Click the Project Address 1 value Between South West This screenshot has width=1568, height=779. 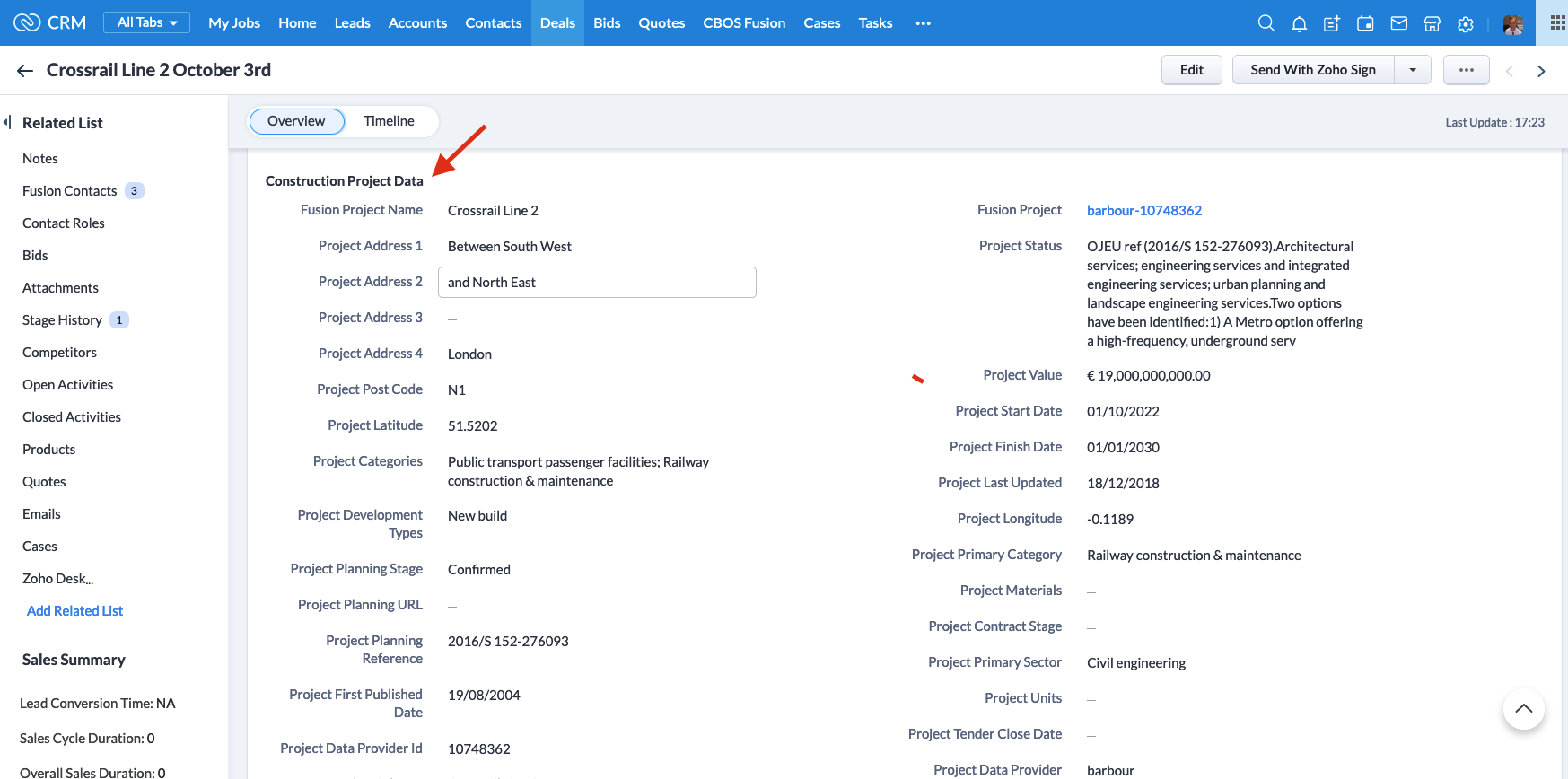pyautogui.click(x=510, y=247)
